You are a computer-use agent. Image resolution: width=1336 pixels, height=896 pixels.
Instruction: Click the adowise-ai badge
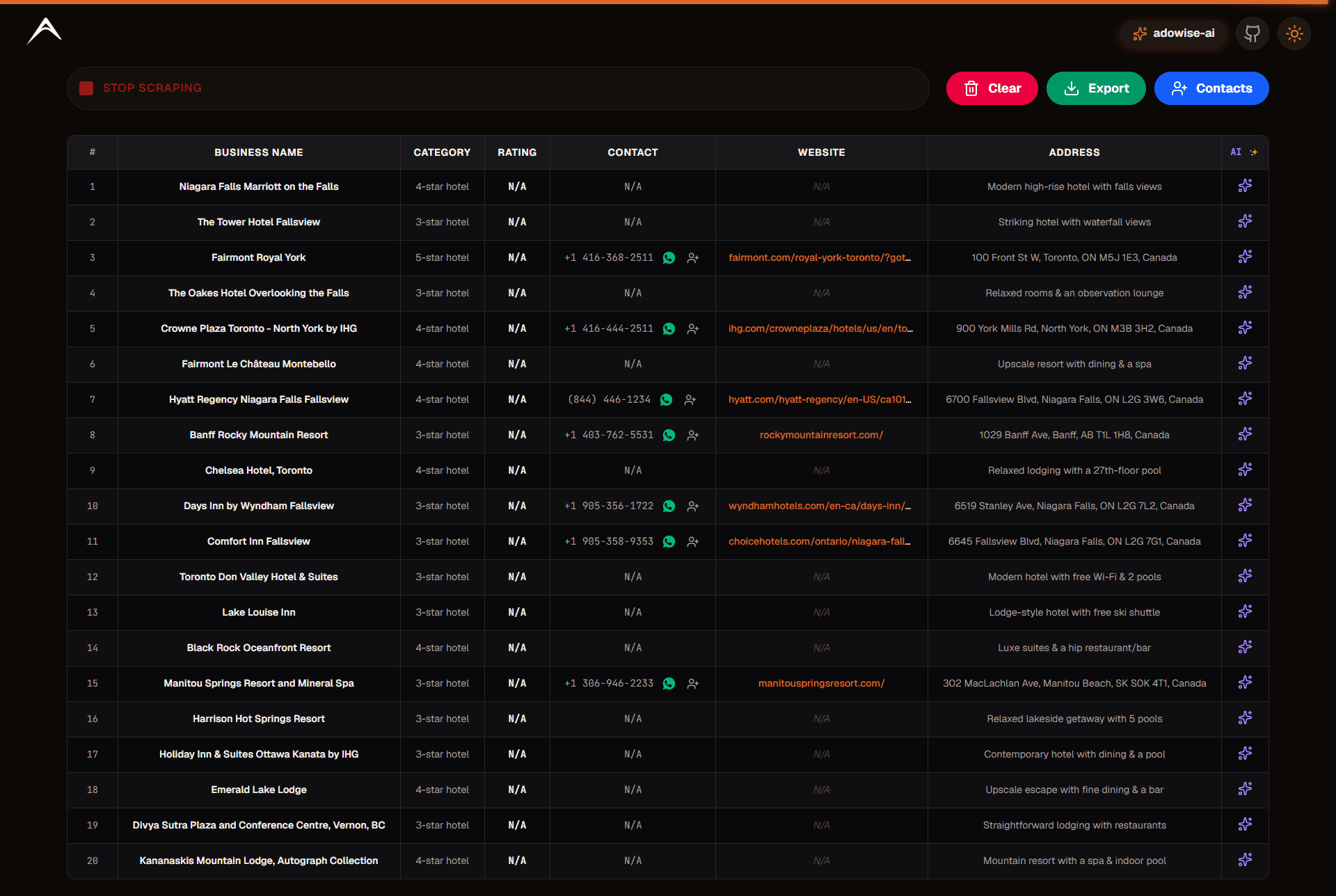coord(1174,33)
